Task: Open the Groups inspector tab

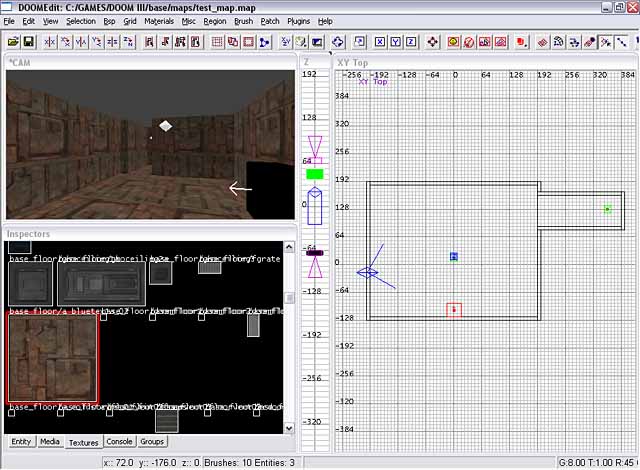Action: click(x=152, y=441)
